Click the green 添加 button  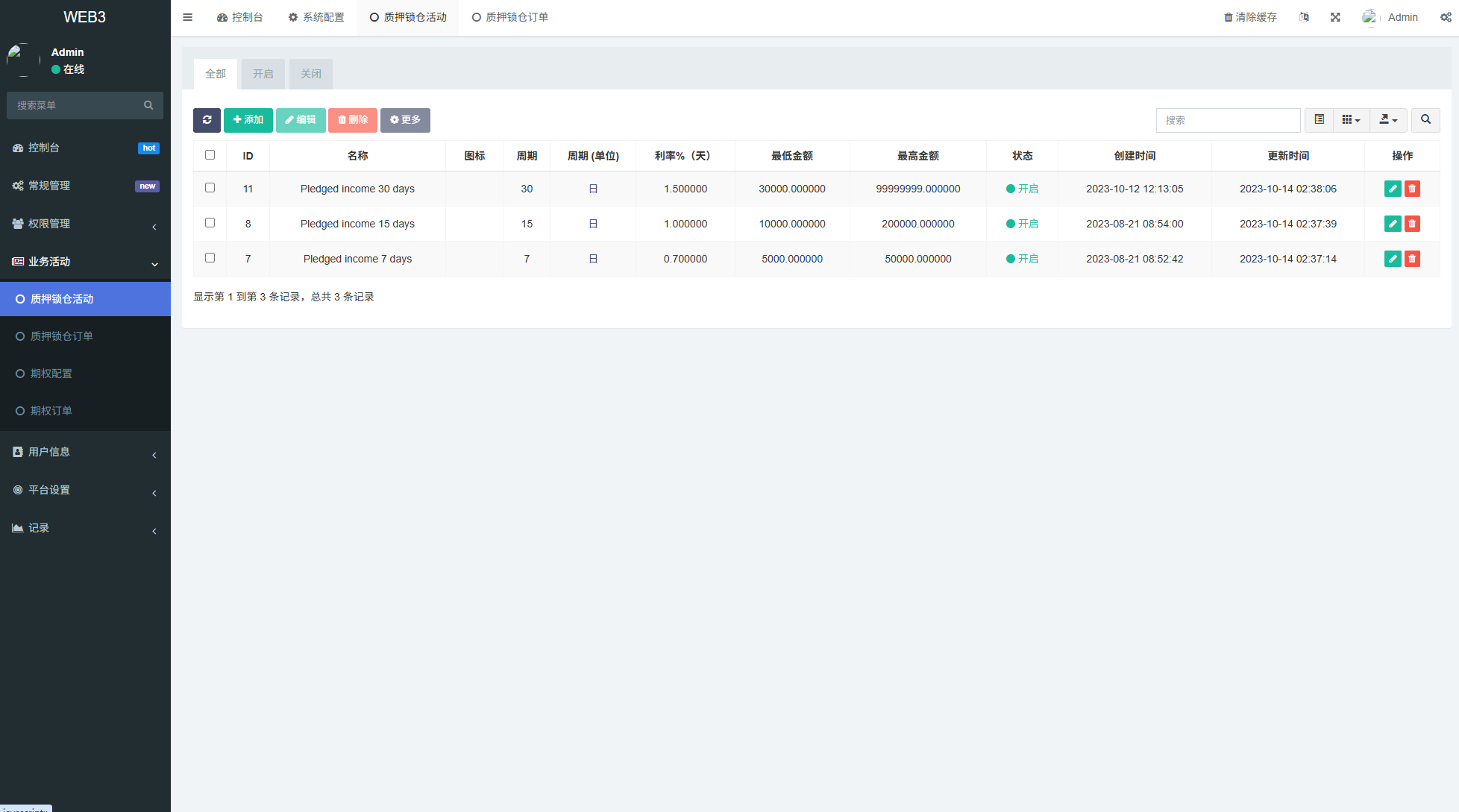tap(248, 120)
